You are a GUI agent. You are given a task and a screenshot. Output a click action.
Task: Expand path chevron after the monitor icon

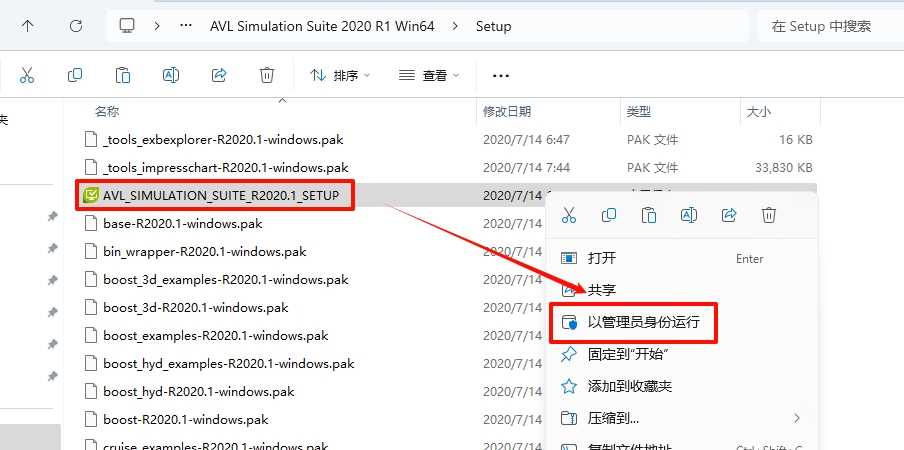point(157,26)
